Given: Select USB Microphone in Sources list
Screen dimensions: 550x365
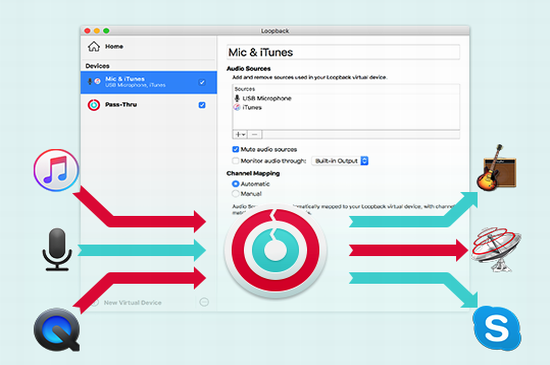Looking at the screenshot, I should (x=267, y=98).
